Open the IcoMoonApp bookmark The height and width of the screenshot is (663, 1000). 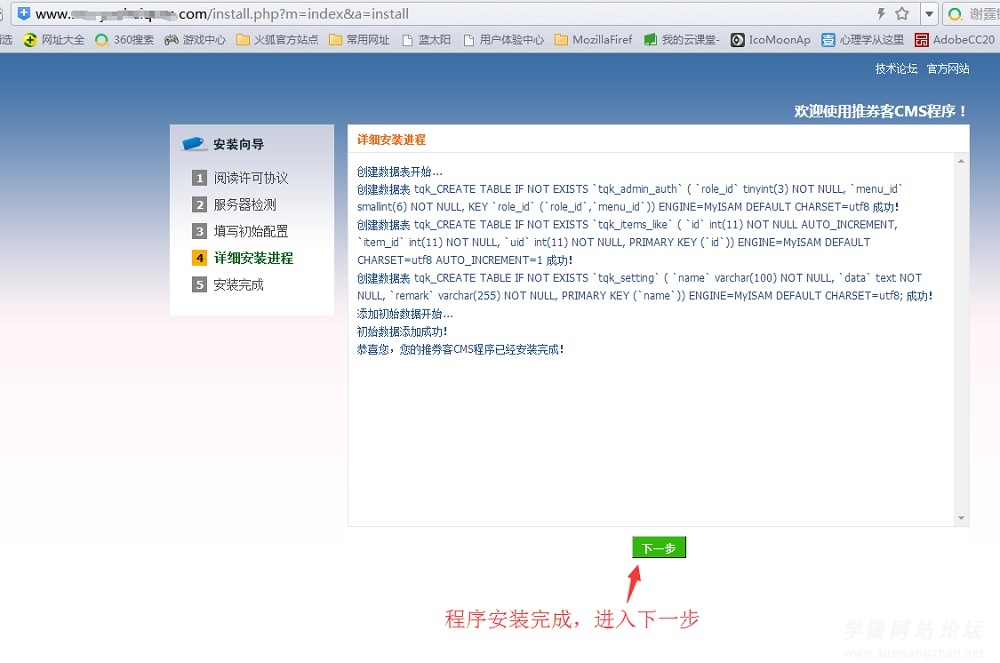(771, 40)
